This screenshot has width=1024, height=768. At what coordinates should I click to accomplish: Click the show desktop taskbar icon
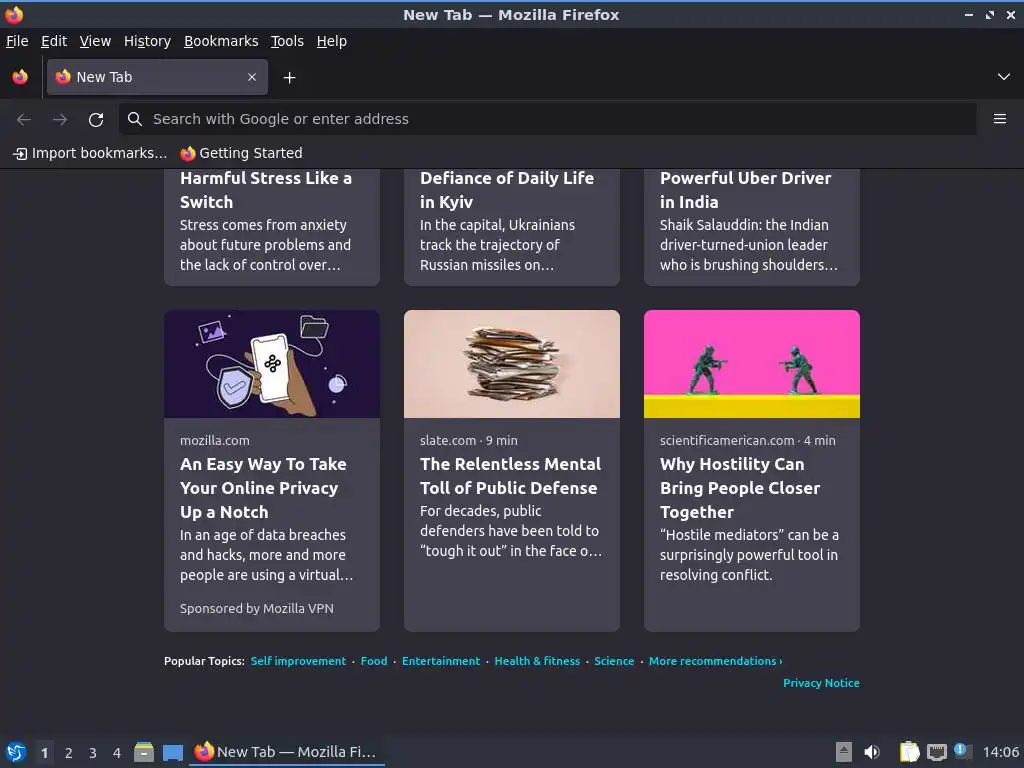coord(172,752)
